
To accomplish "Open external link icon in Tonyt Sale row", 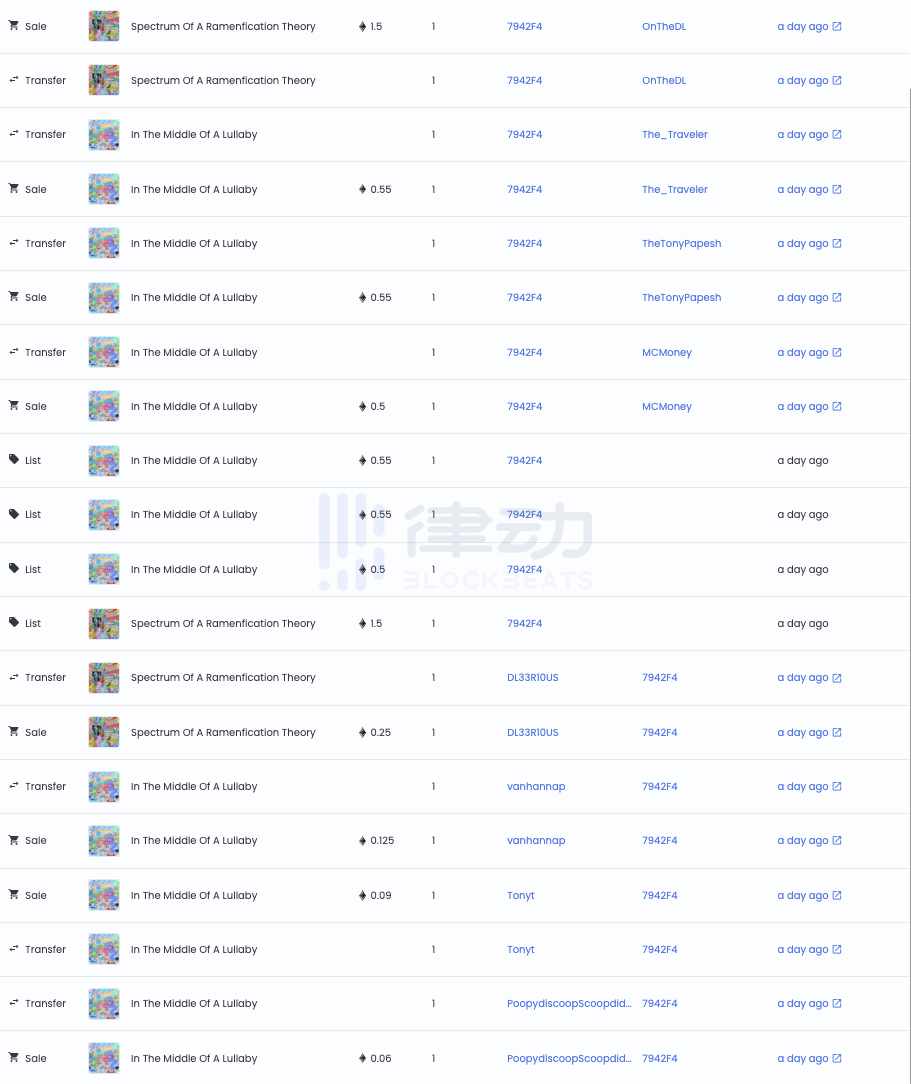I will click(837, 895).
